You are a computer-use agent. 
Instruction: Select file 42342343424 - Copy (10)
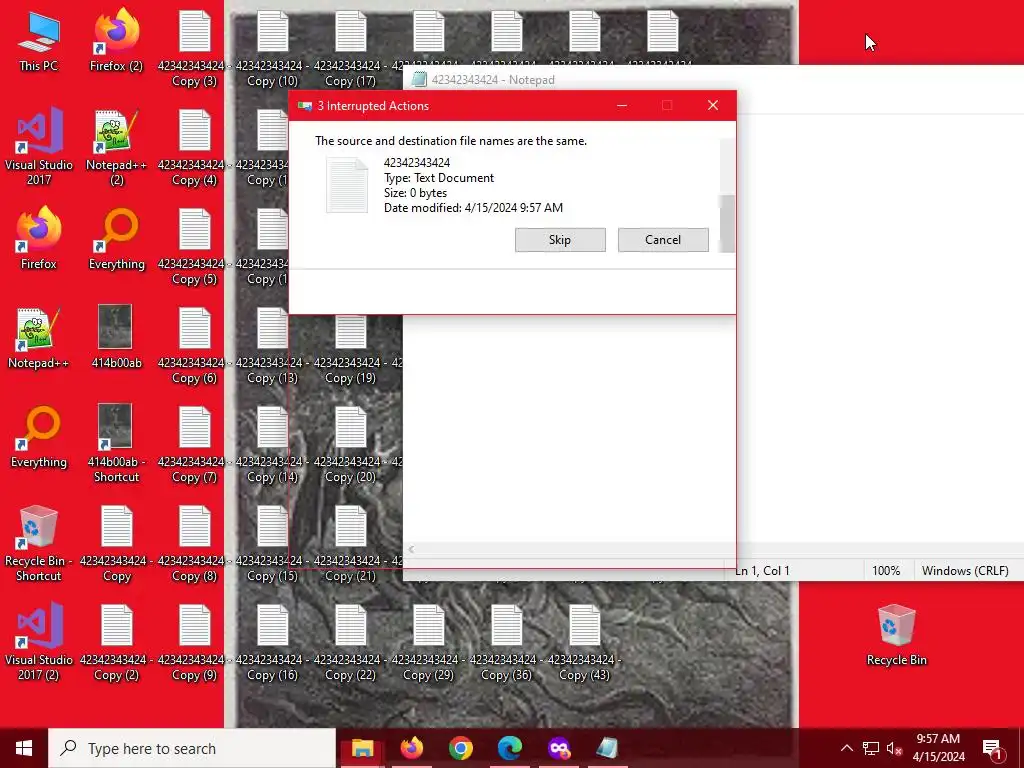point(272,49)
